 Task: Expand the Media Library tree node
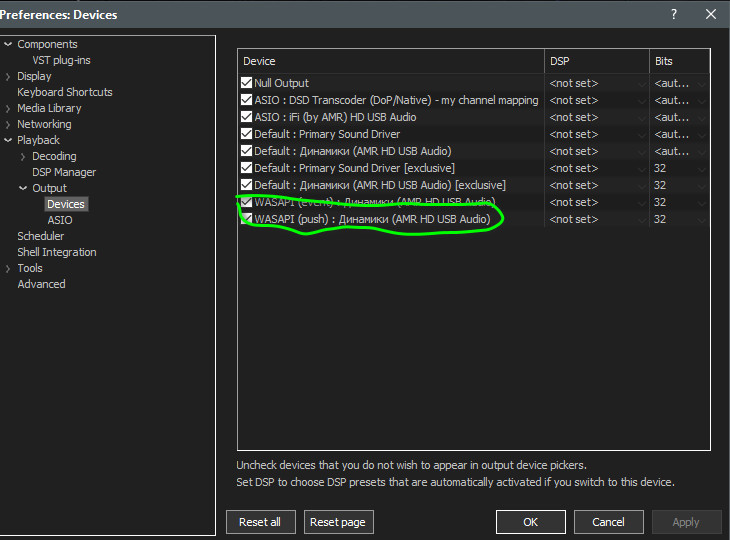(8, 108)
